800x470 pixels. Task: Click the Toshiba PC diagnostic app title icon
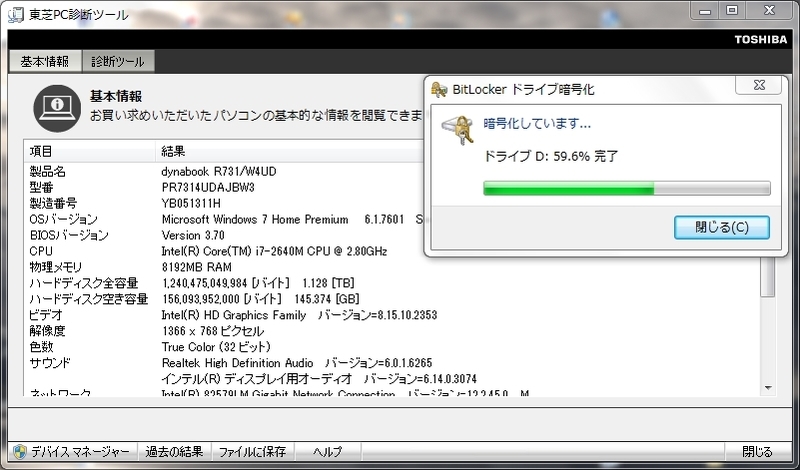[x=16, y=14]
